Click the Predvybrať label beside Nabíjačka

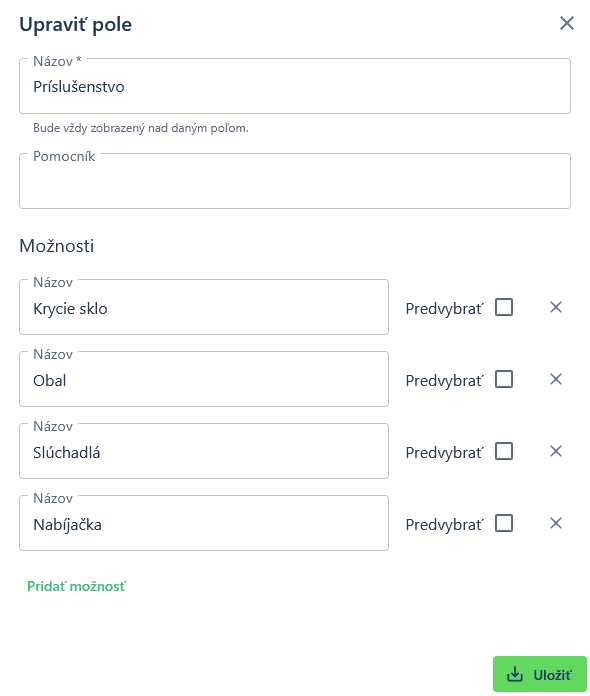444,524
